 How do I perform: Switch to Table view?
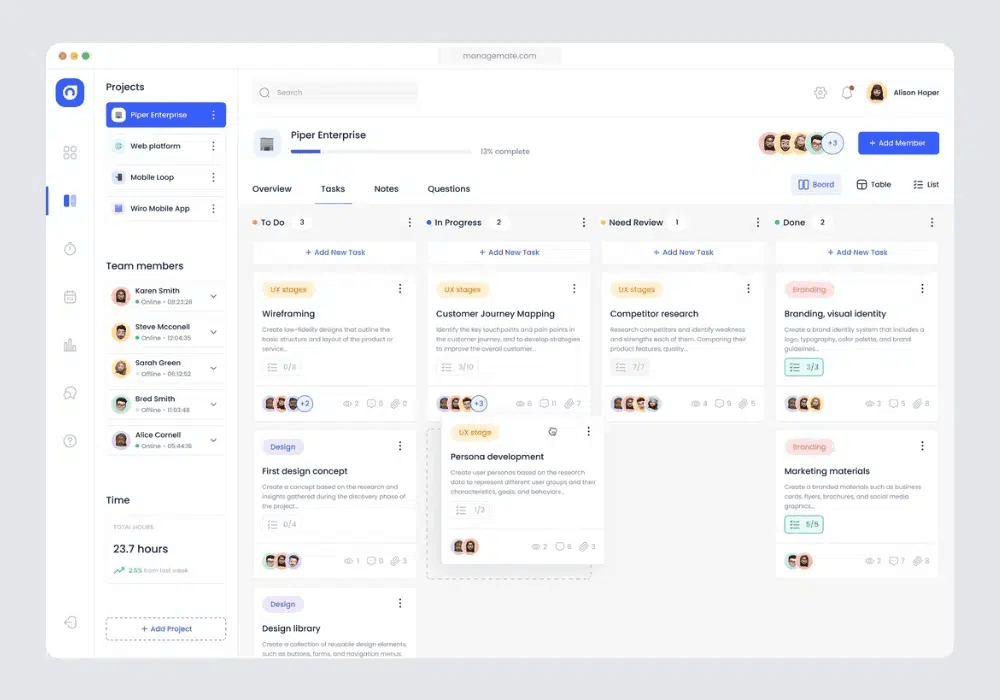point(873,185)
